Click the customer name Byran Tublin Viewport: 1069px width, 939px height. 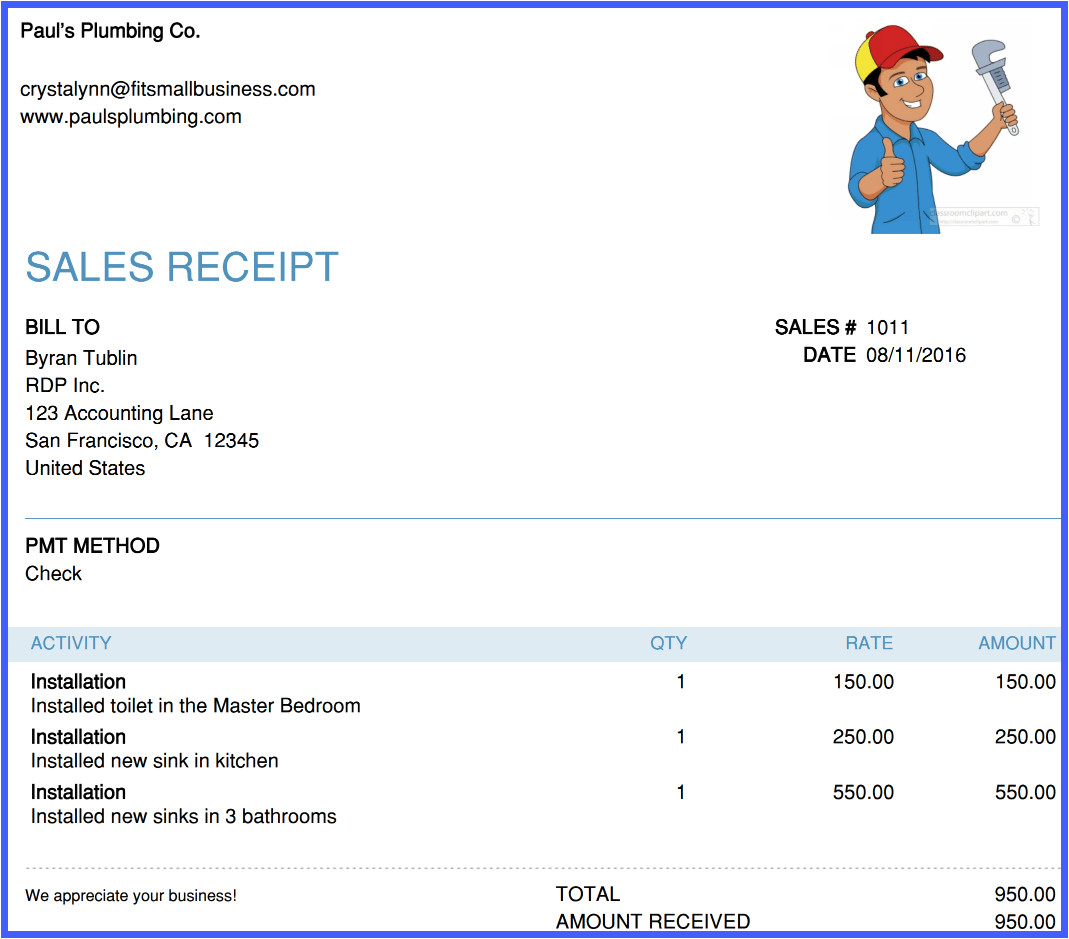[81, 358]
